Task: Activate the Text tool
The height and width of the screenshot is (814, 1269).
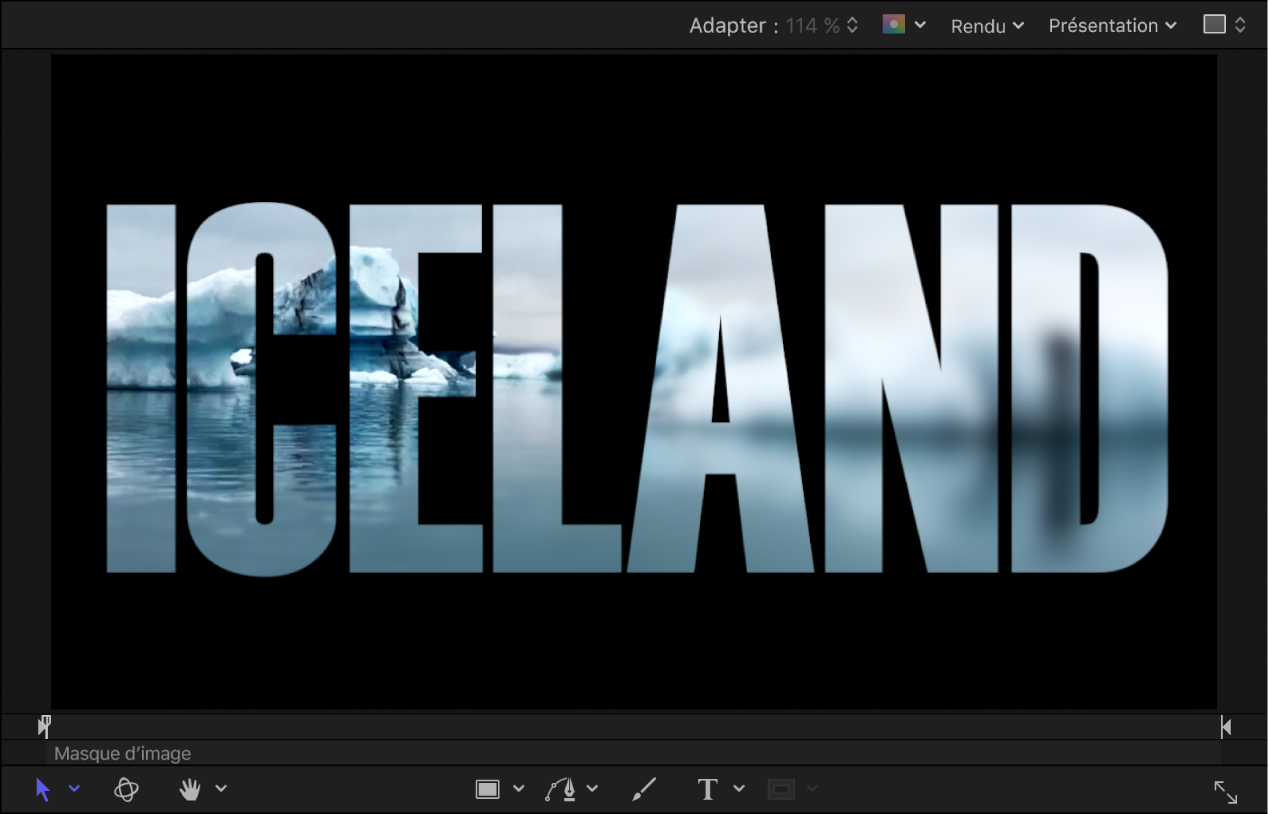Action: [x=708, y=789]
